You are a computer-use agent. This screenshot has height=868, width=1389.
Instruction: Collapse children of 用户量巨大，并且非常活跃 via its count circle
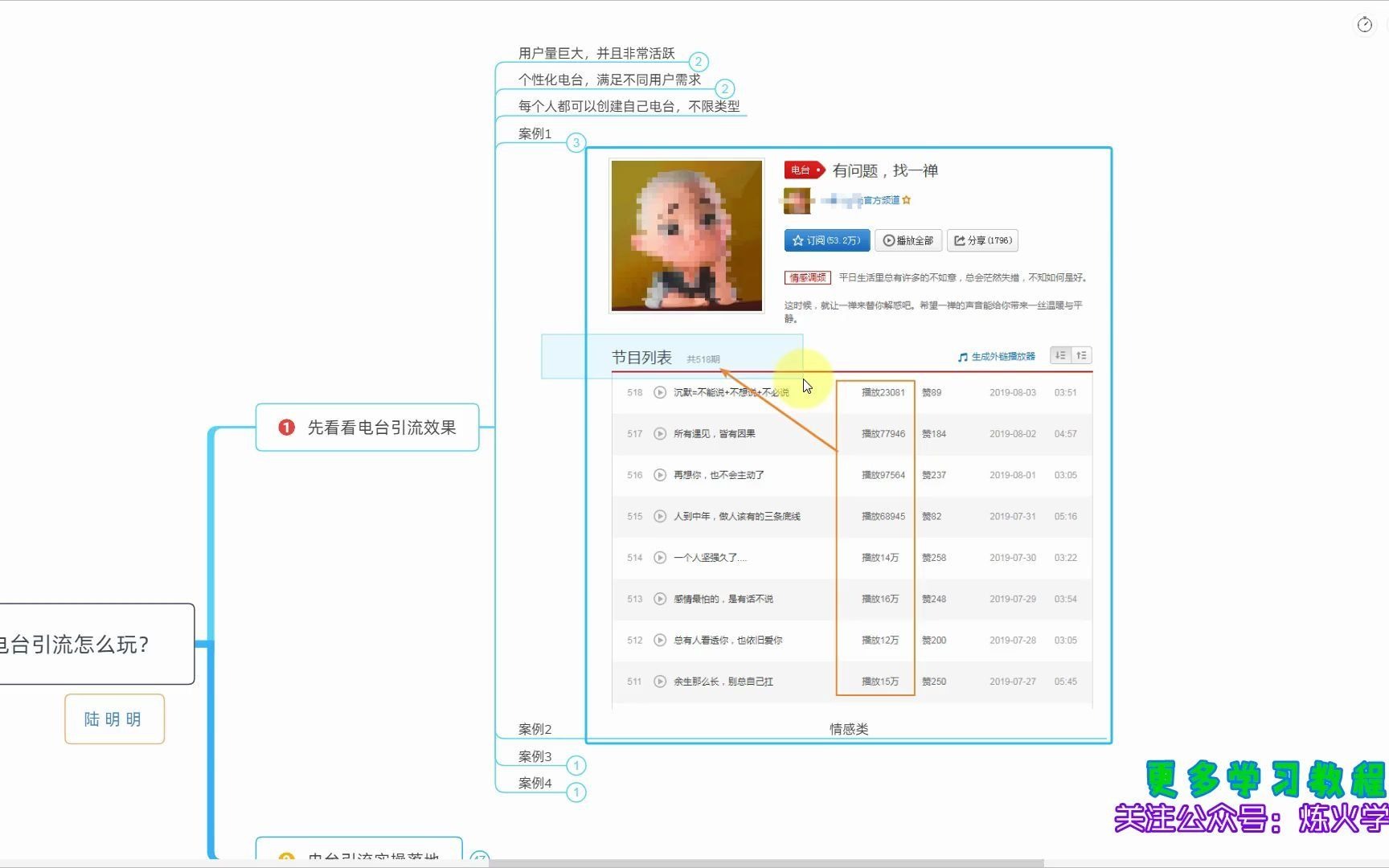[699, 62]
